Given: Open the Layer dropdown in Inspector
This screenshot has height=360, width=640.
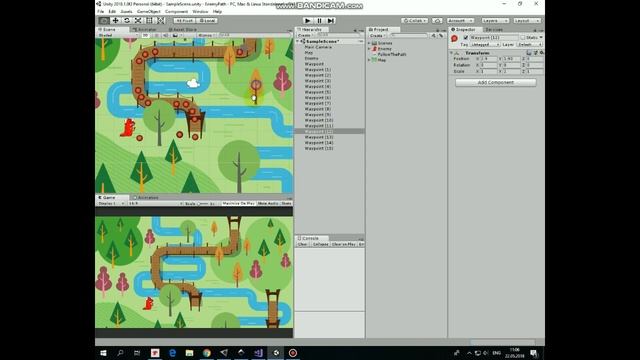Looking at the screenshot, I should (529, 44).
